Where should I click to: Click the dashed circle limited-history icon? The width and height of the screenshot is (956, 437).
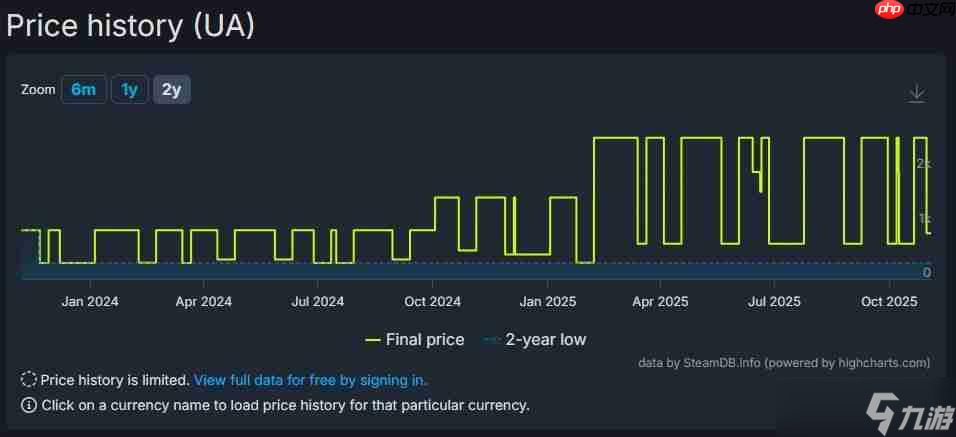(x=29, y=380)
